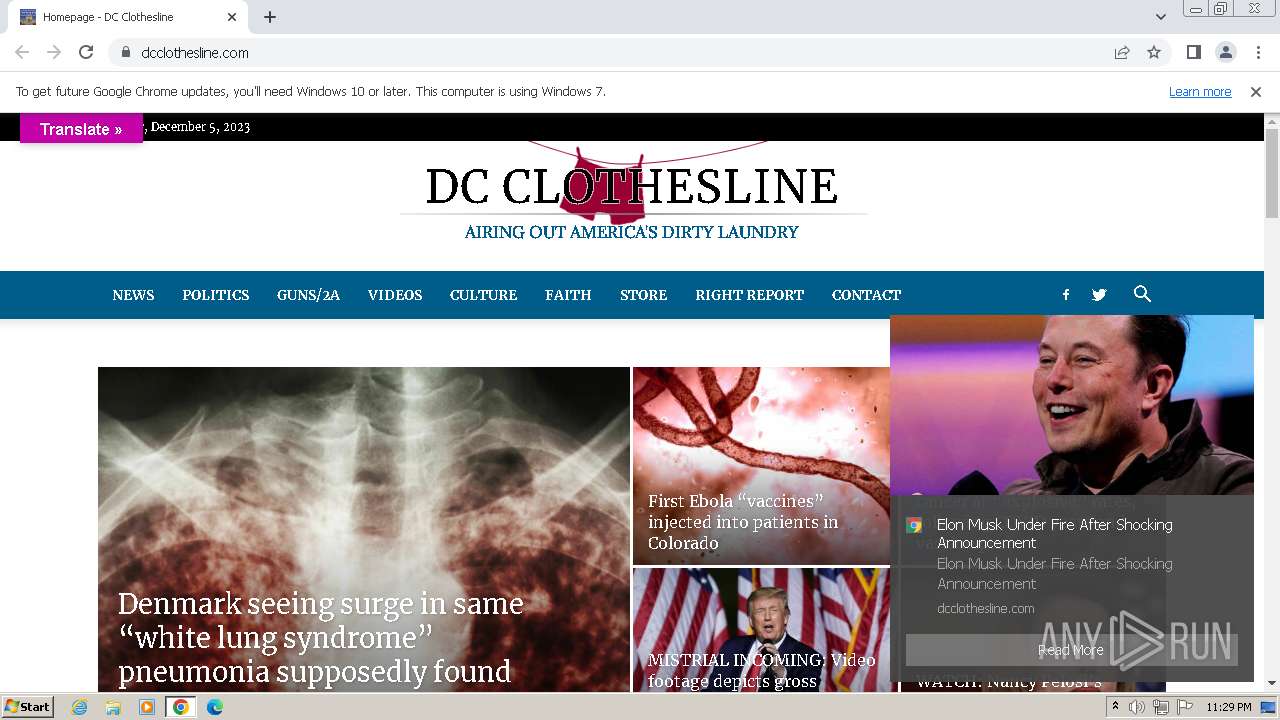1280x720 pixels.
Task: Click the page vertical scrollbar thumb
Action: click(x=1272, y=173)
